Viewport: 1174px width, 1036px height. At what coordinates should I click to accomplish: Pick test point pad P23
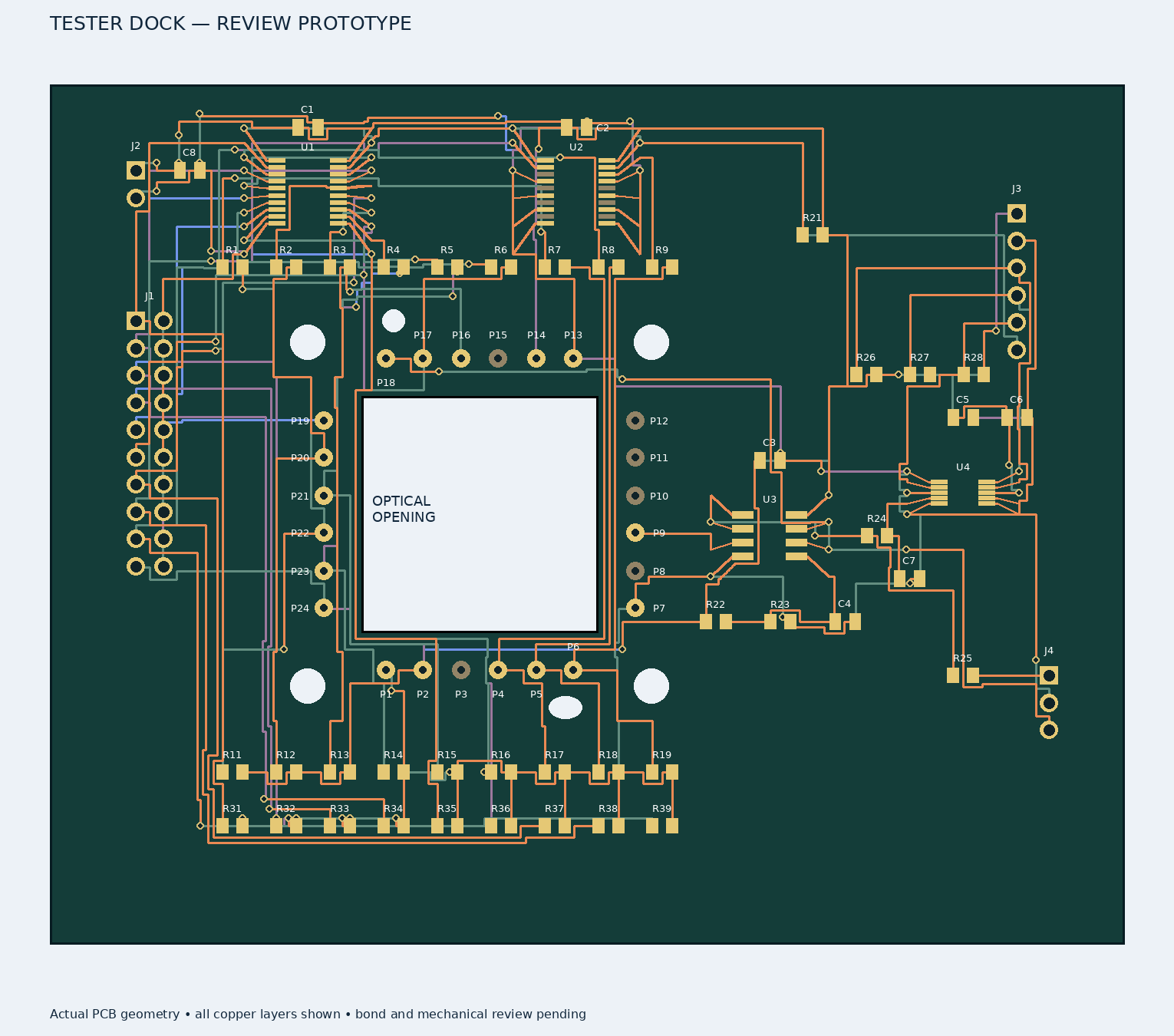(x=324, y=571)
